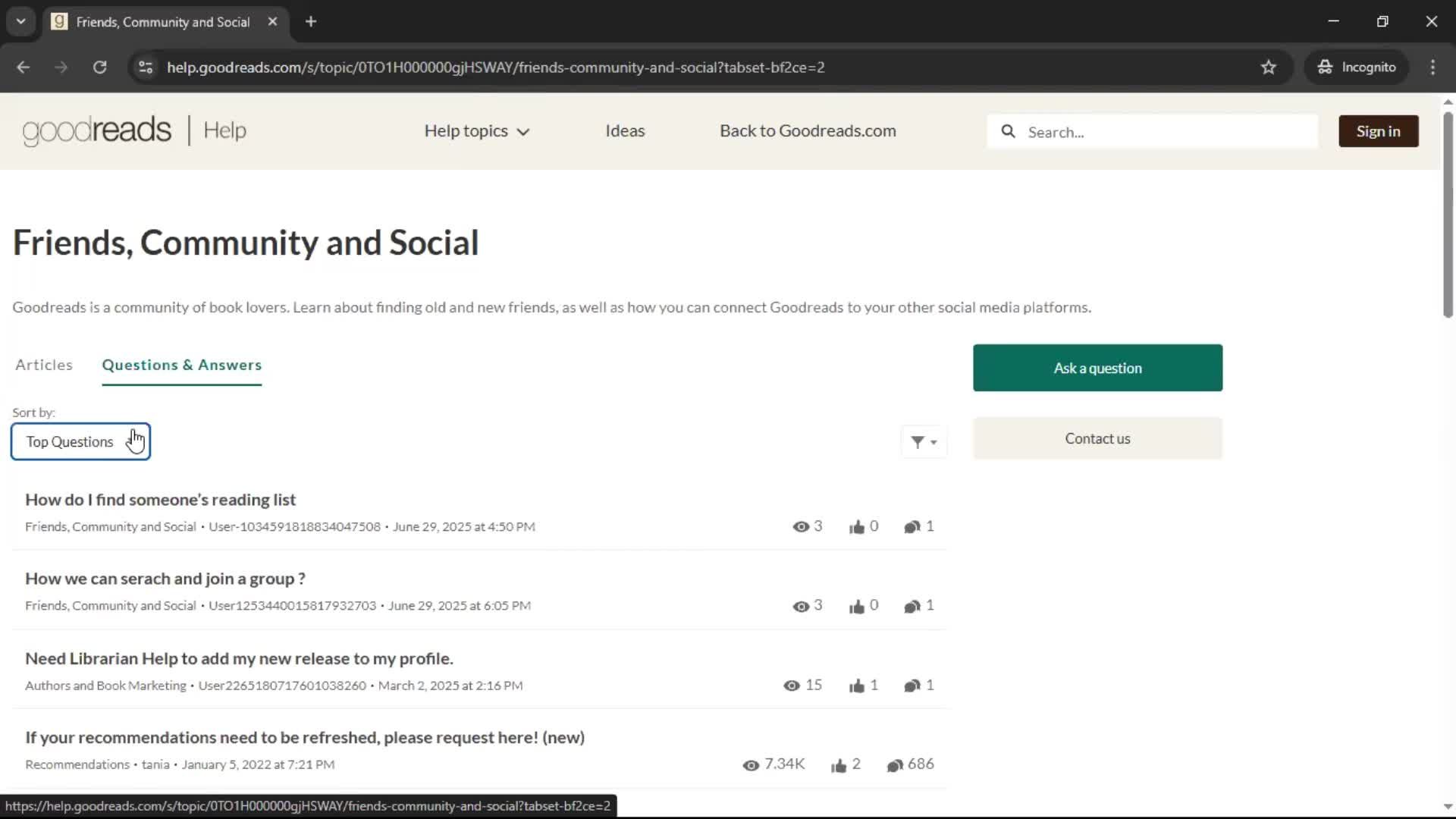This screenshot has height=819, width=1456.
Task: Click thumbs-up icon for Librarian Help question
Action: 857,686
